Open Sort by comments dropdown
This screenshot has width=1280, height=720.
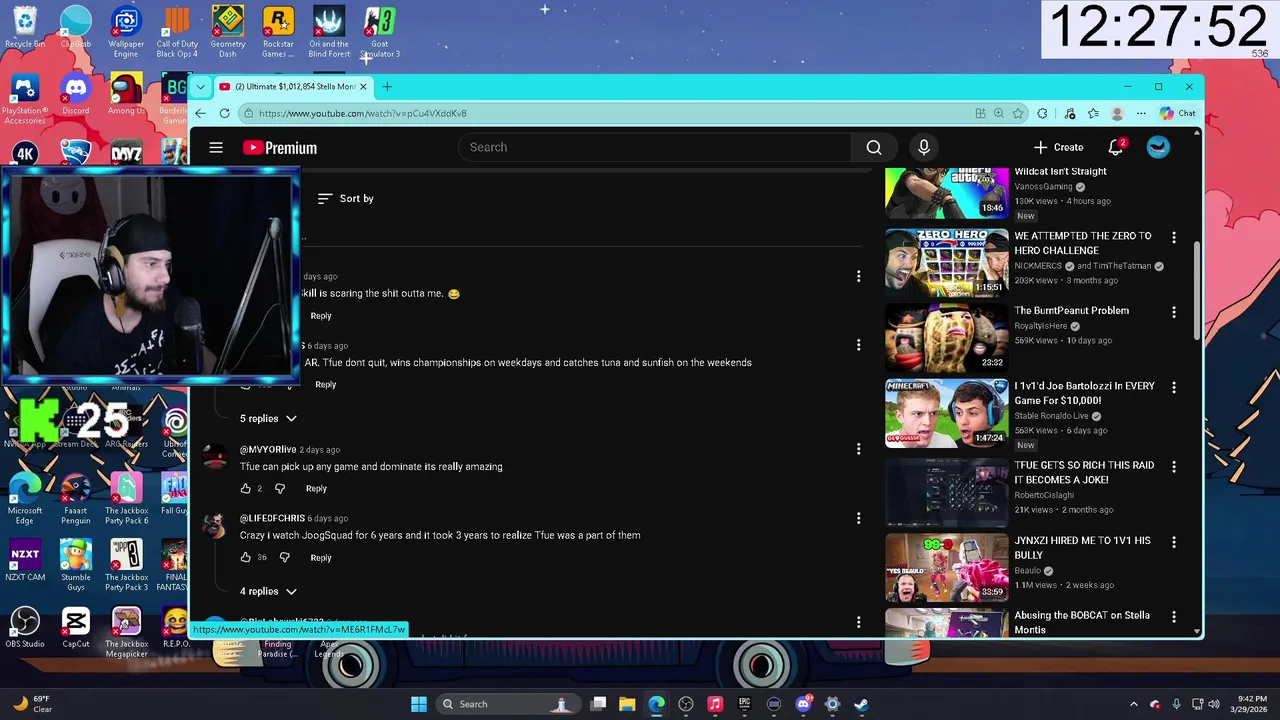tap(345, 198)
